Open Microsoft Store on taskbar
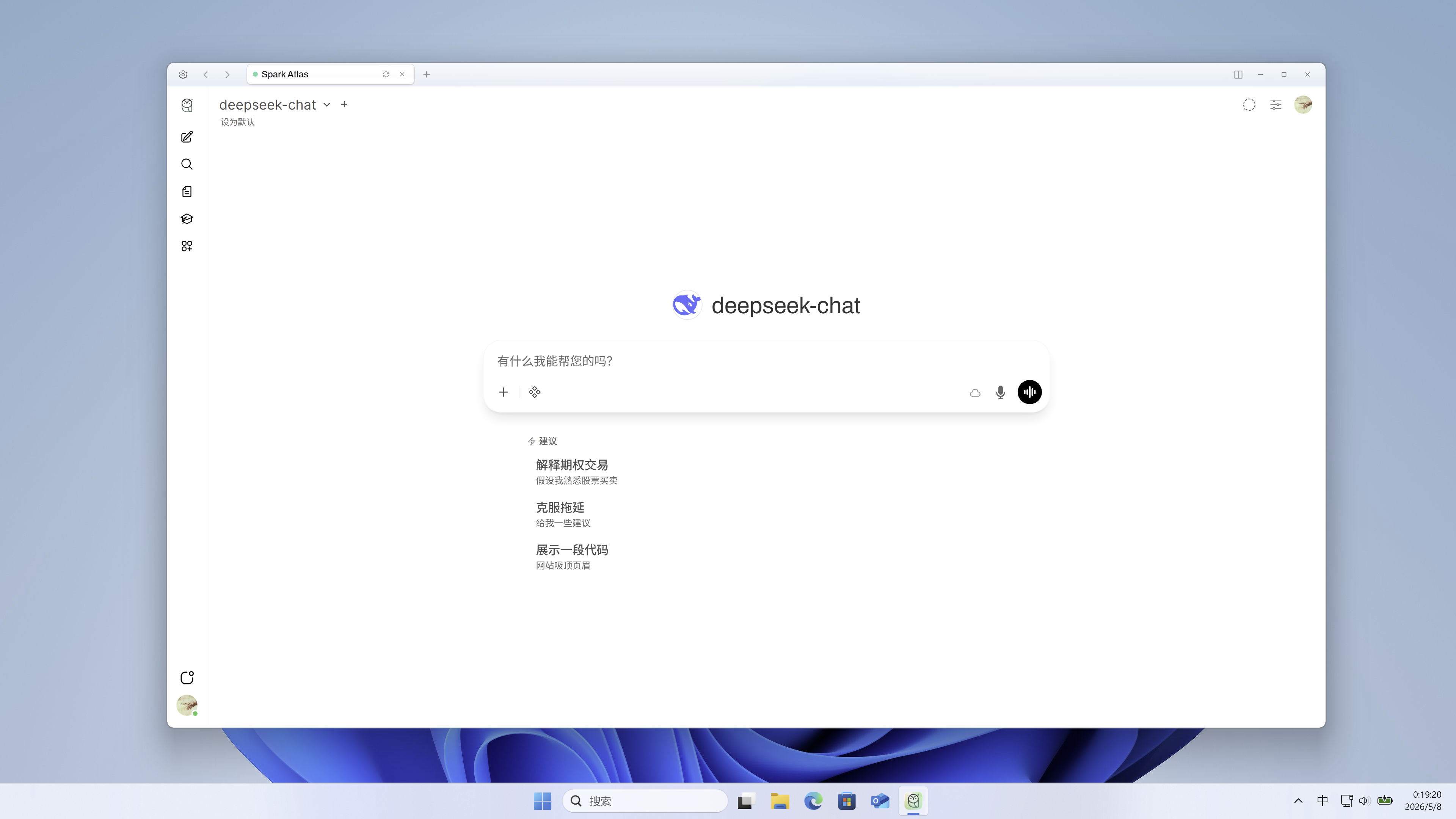1456x819 pixels. [847, 801]
